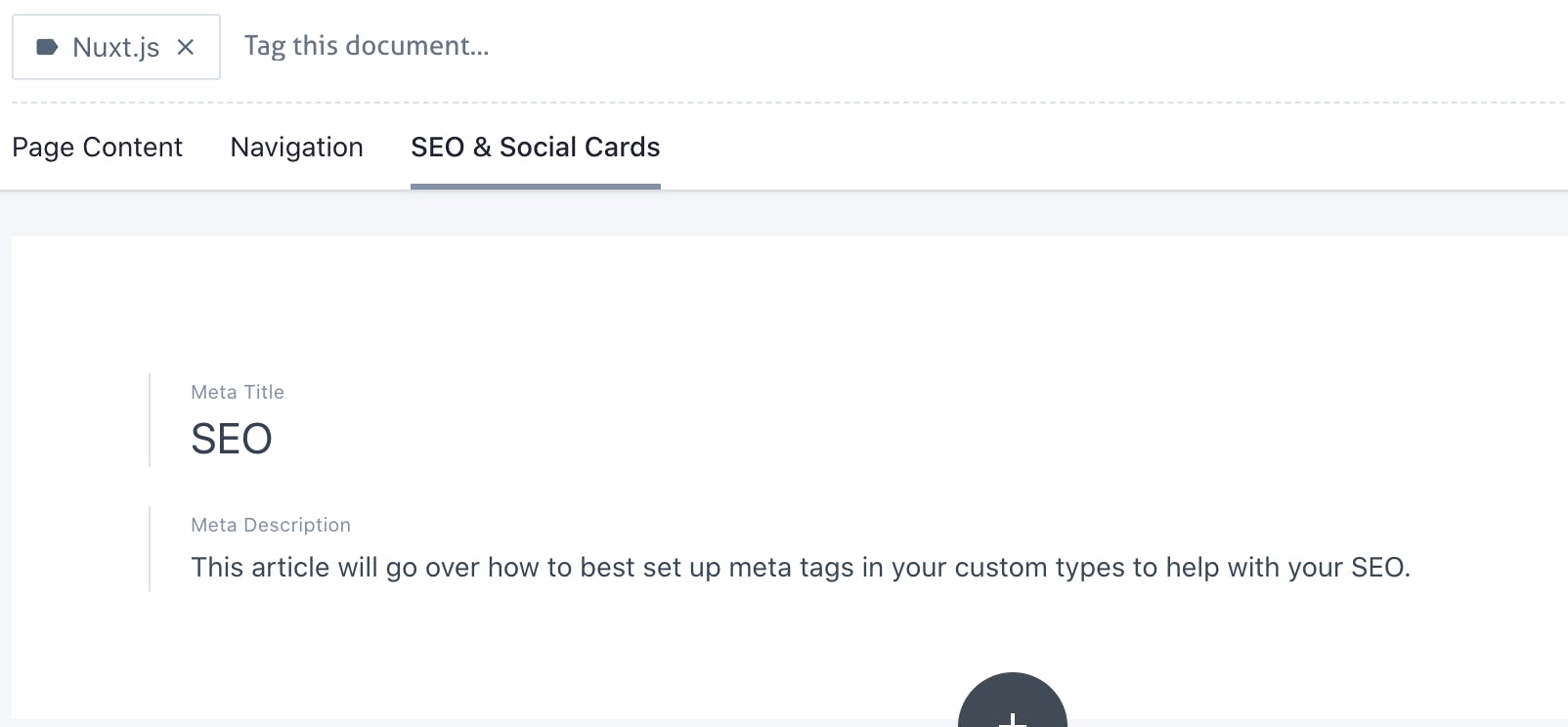Click the vertical bar beside Meta Description

[150, 548]
